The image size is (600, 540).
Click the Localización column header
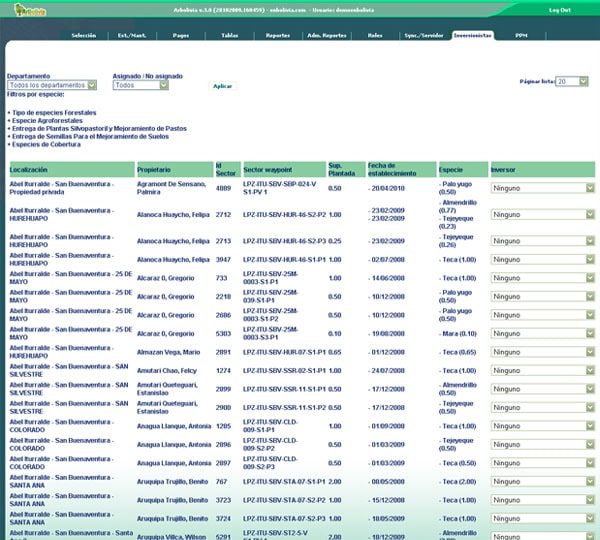(72, 169)
